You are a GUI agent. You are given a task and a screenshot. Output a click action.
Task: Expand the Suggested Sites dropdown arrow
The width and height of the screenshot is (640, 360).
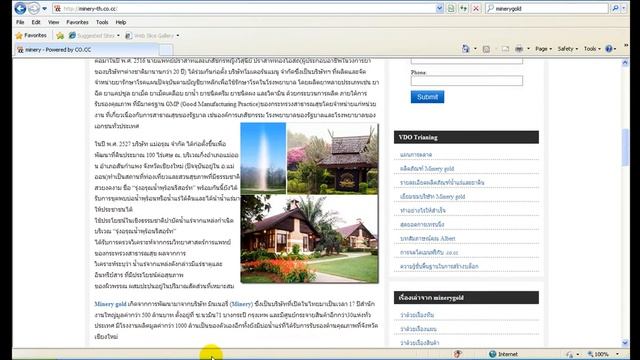pos(118,36)
